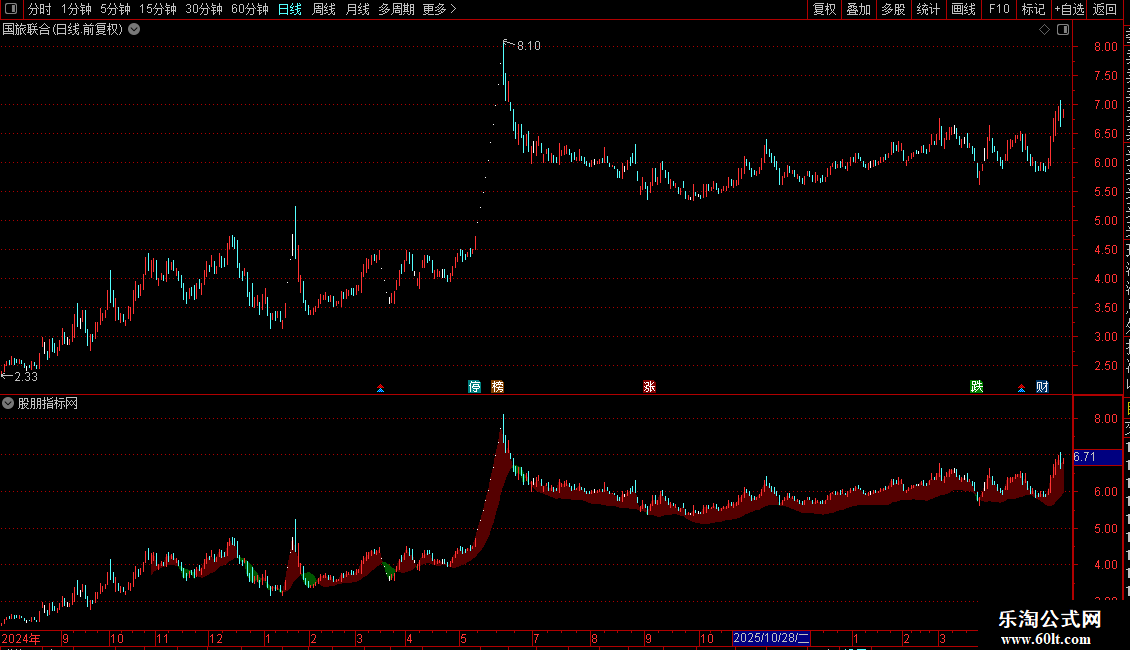
Task: Click the 8.10 high price label
Action: [x=528, y=46]
